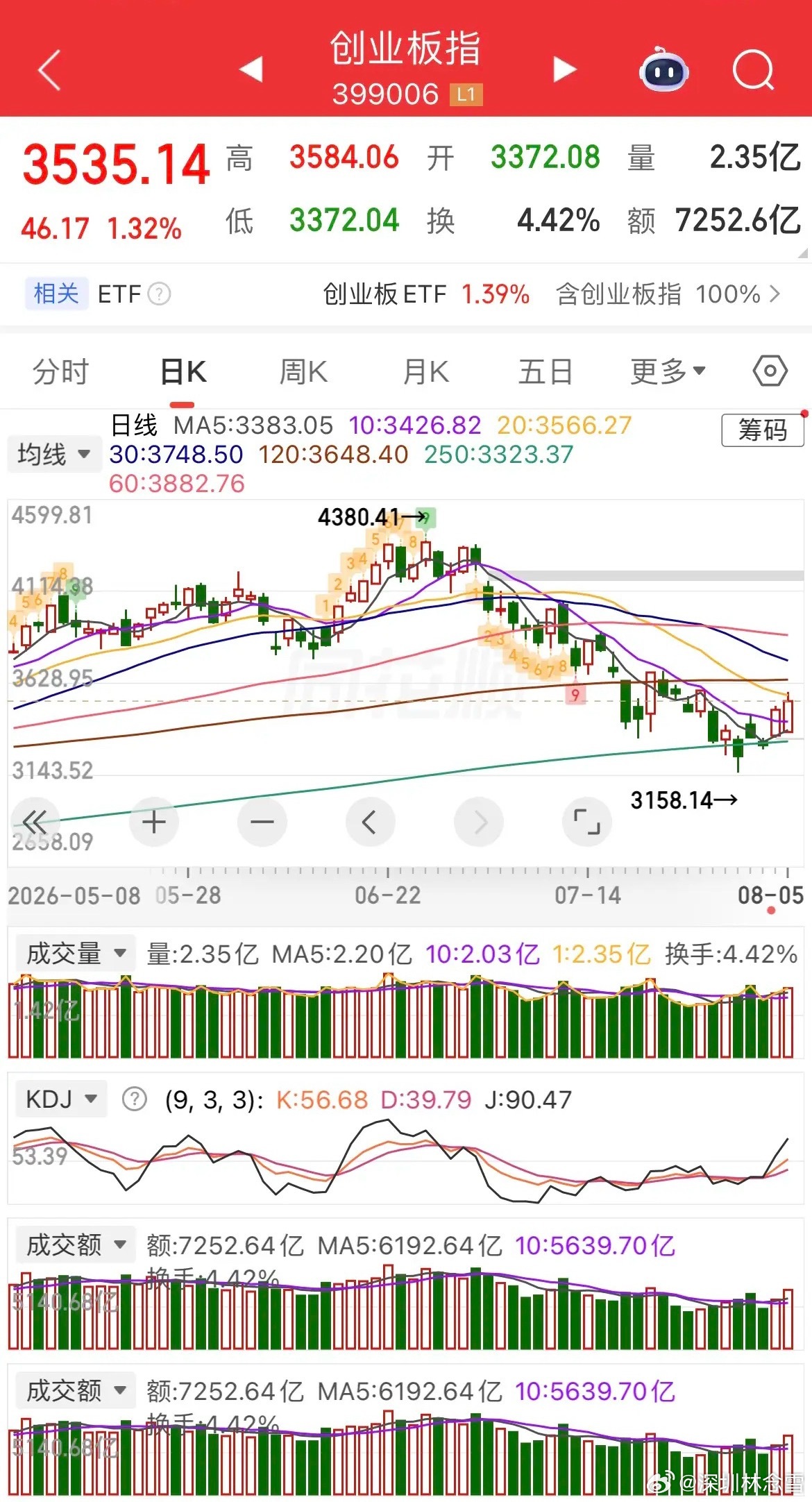The image size is (812, 1502).
Task: Switch to the 周K tab
Action: pos(303,372)
